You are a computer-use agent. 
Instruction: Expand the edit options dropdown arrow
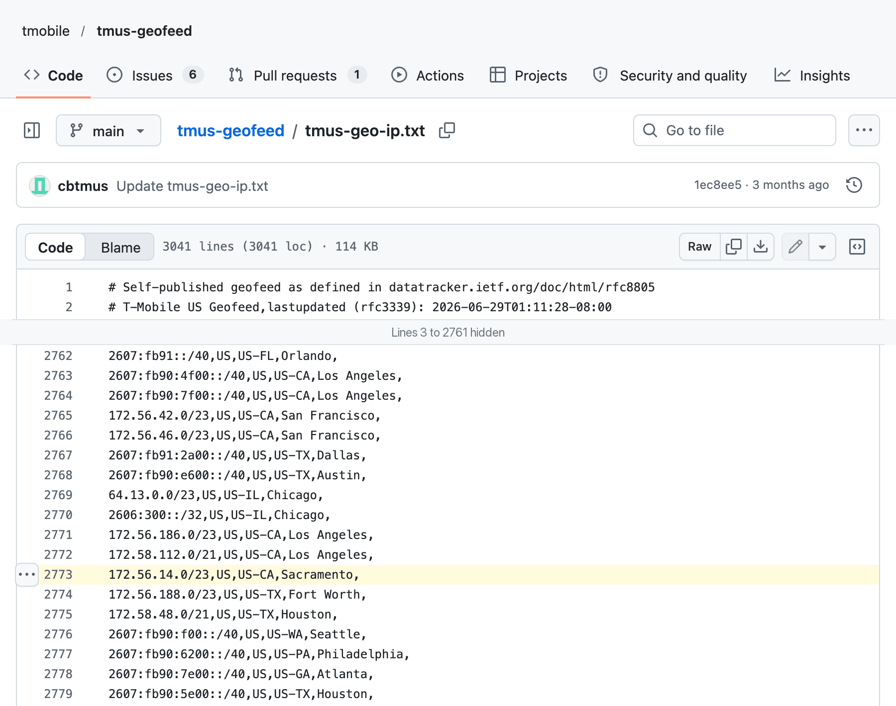(x=822, y=247)
